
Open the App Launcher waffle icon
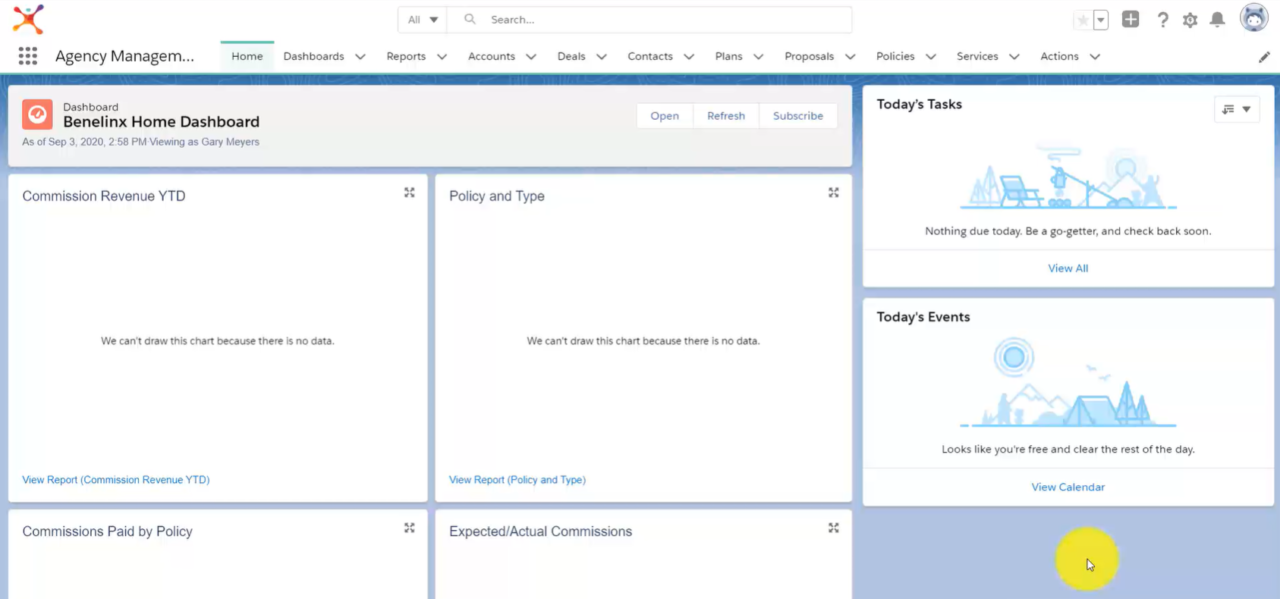click(x=27, y=55)
